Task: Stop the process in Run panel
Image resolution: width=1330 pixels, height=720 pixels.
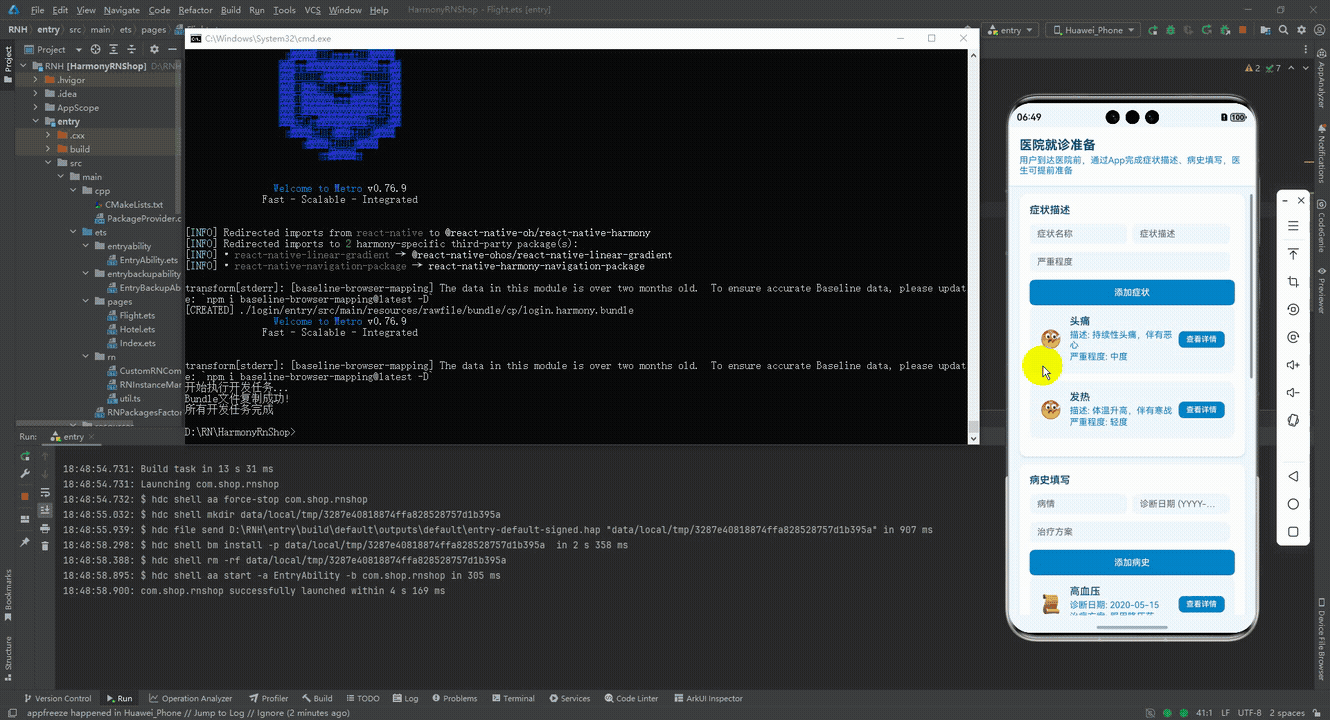Action: click(25, 496)
